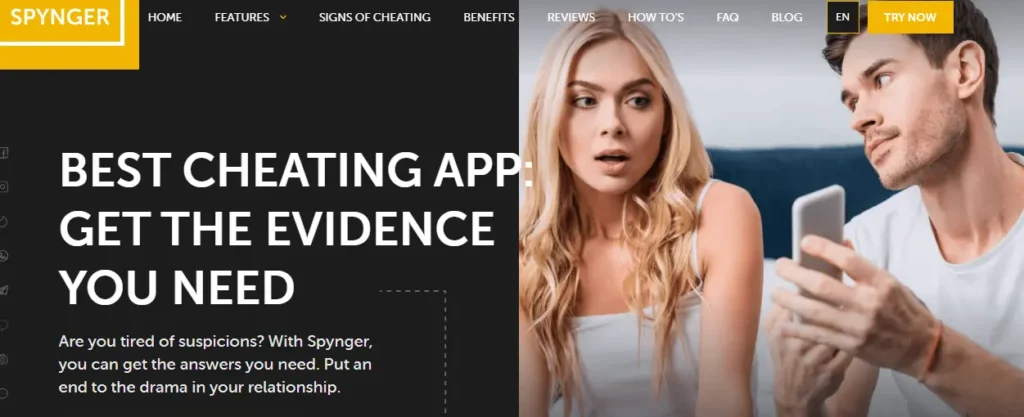Go to the Home page
This screenshot has height=417, width=1024.
click(x=165, y=18)
